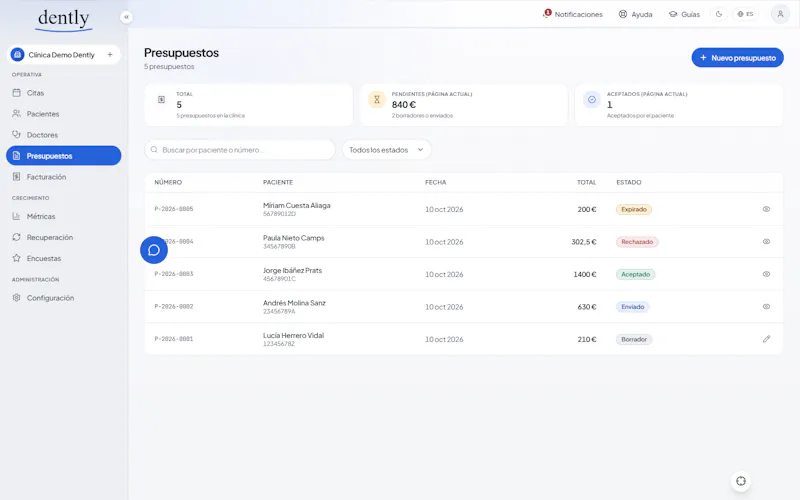Select patient name Lucía Herrero Vidal

tap(293, 335)
